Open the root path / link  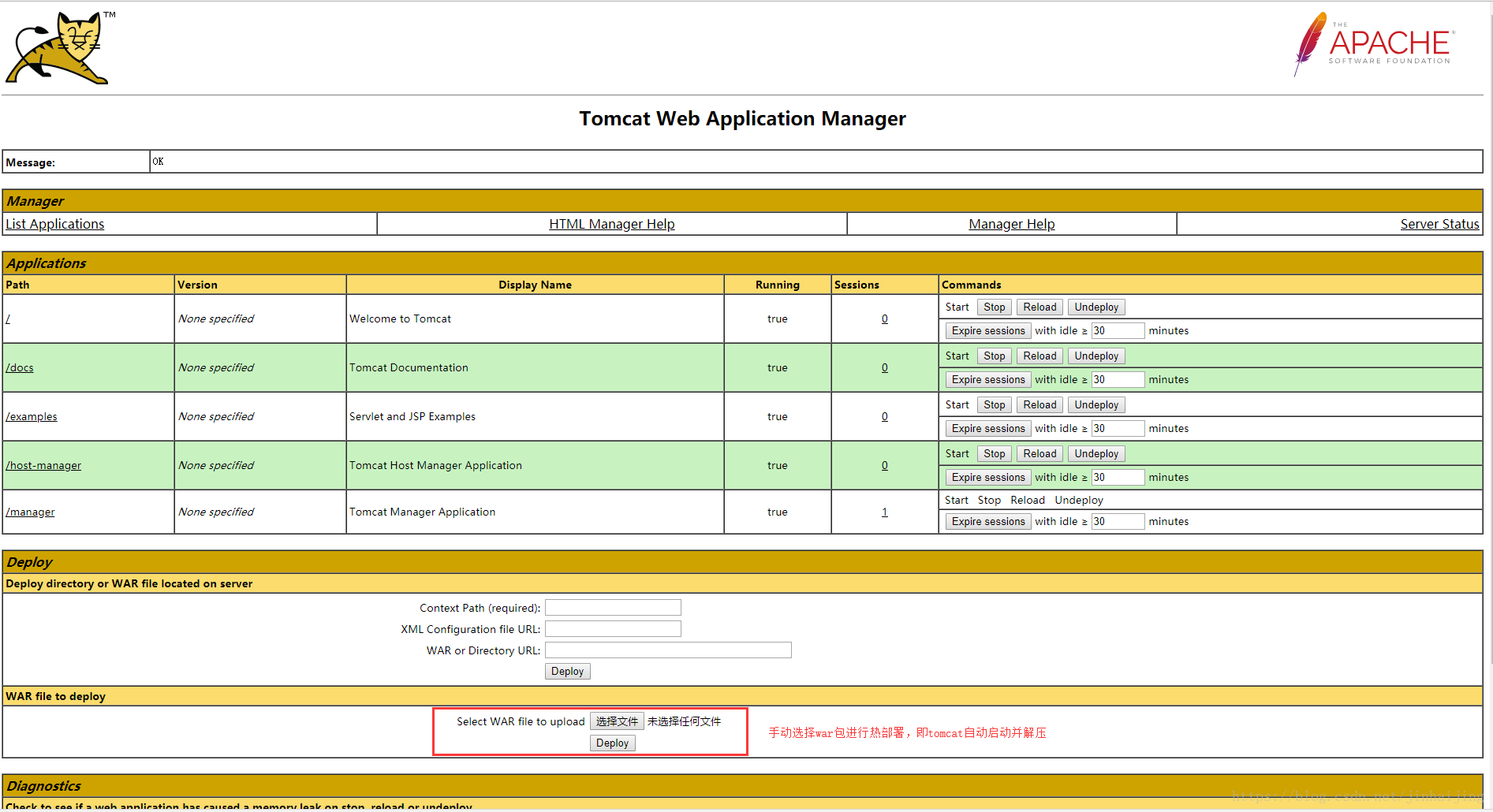tap(8, 318)
